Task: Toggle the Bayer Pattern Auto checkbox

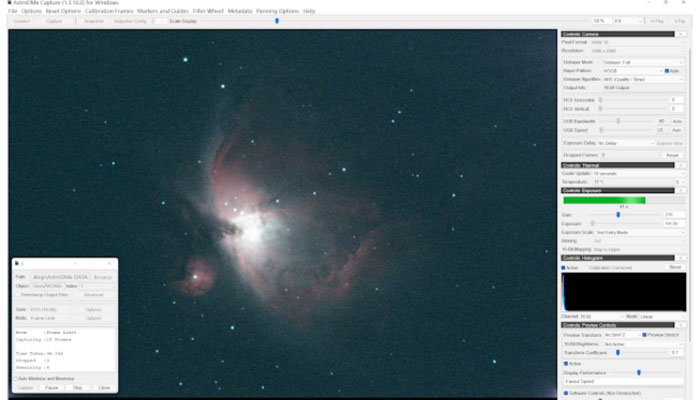Action: click(x=667, y=71)
